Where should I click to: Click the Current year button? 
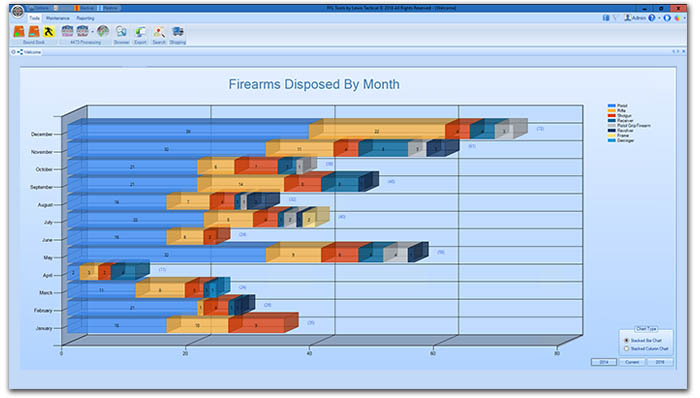coord(632,362)
